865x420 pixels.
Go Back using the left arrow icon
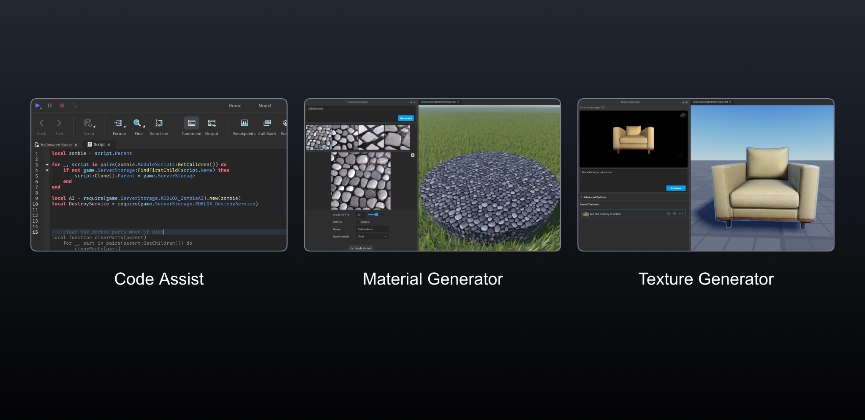(41, 123)
